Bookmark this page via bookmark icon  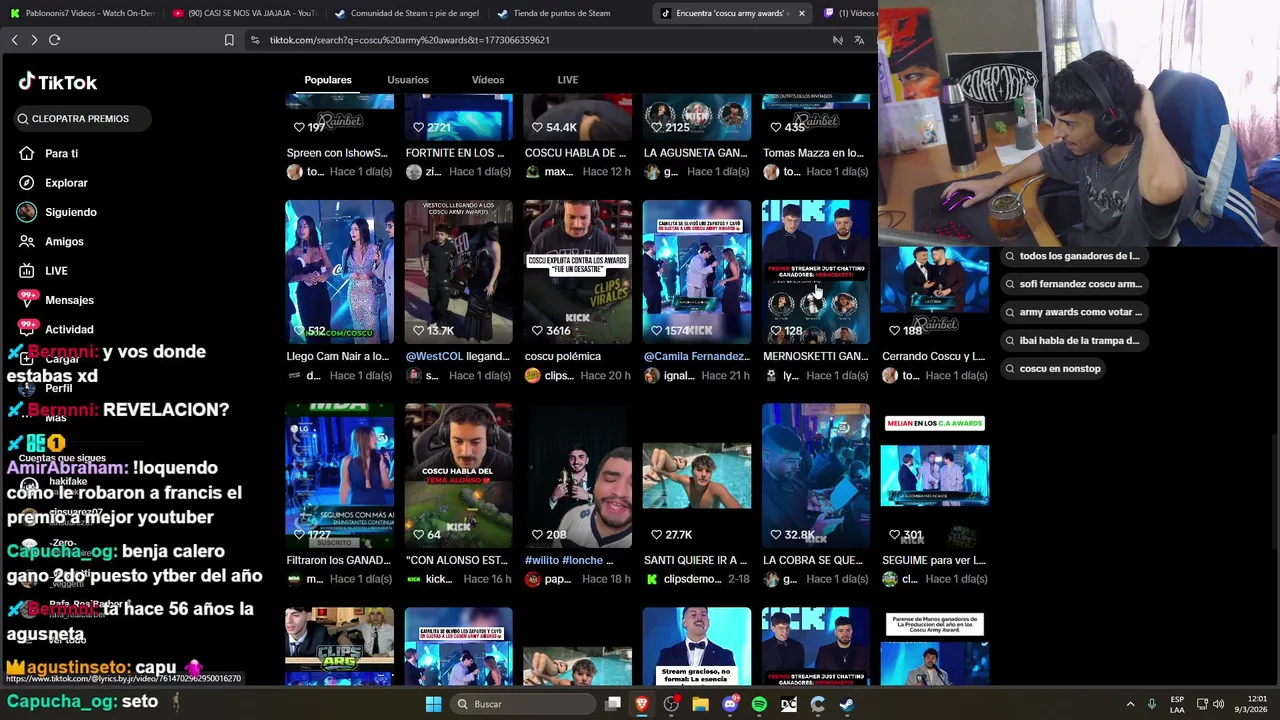pyautogui.click(x=229, y=40)
